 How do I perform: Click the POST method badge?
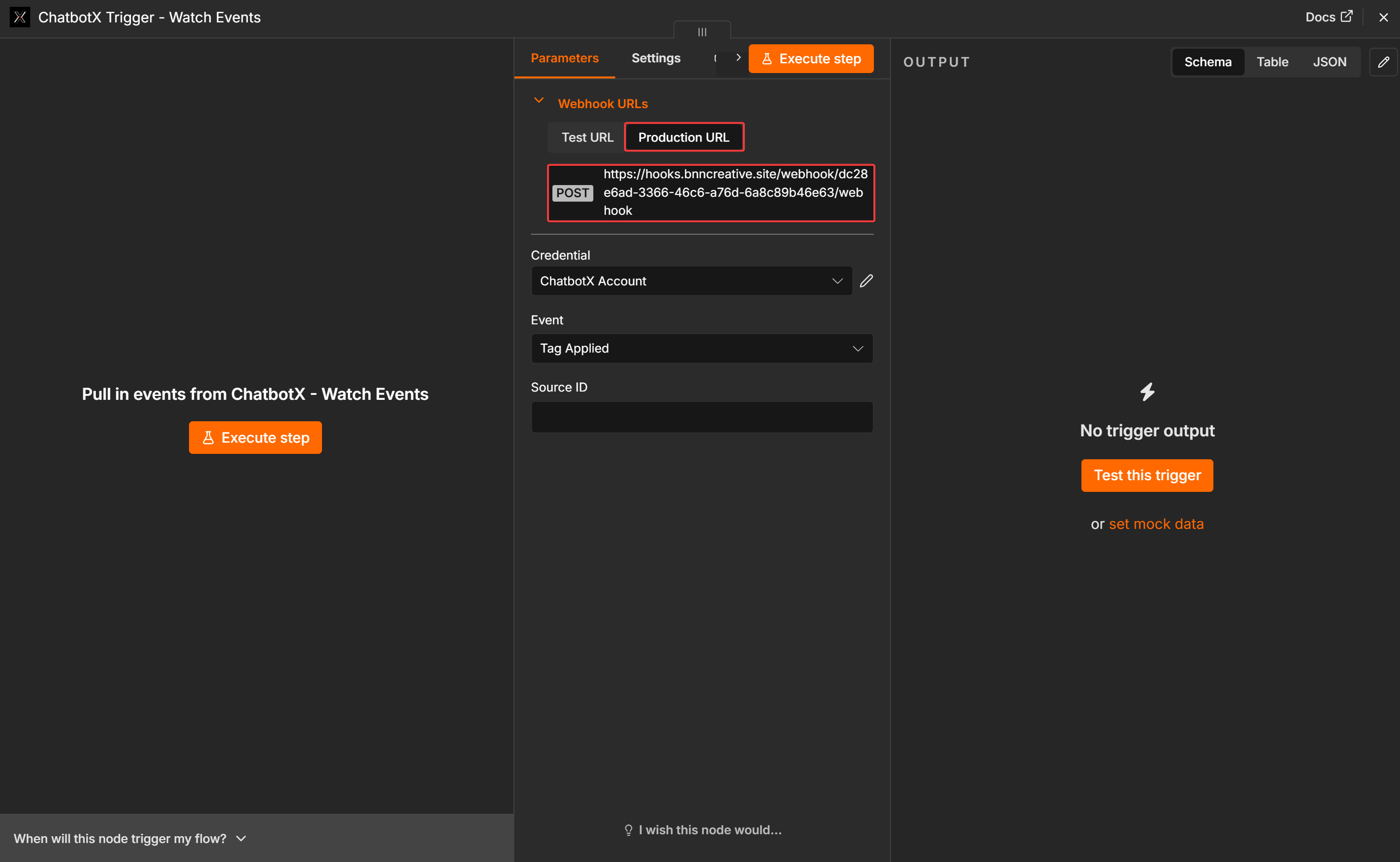pos(572,193)
